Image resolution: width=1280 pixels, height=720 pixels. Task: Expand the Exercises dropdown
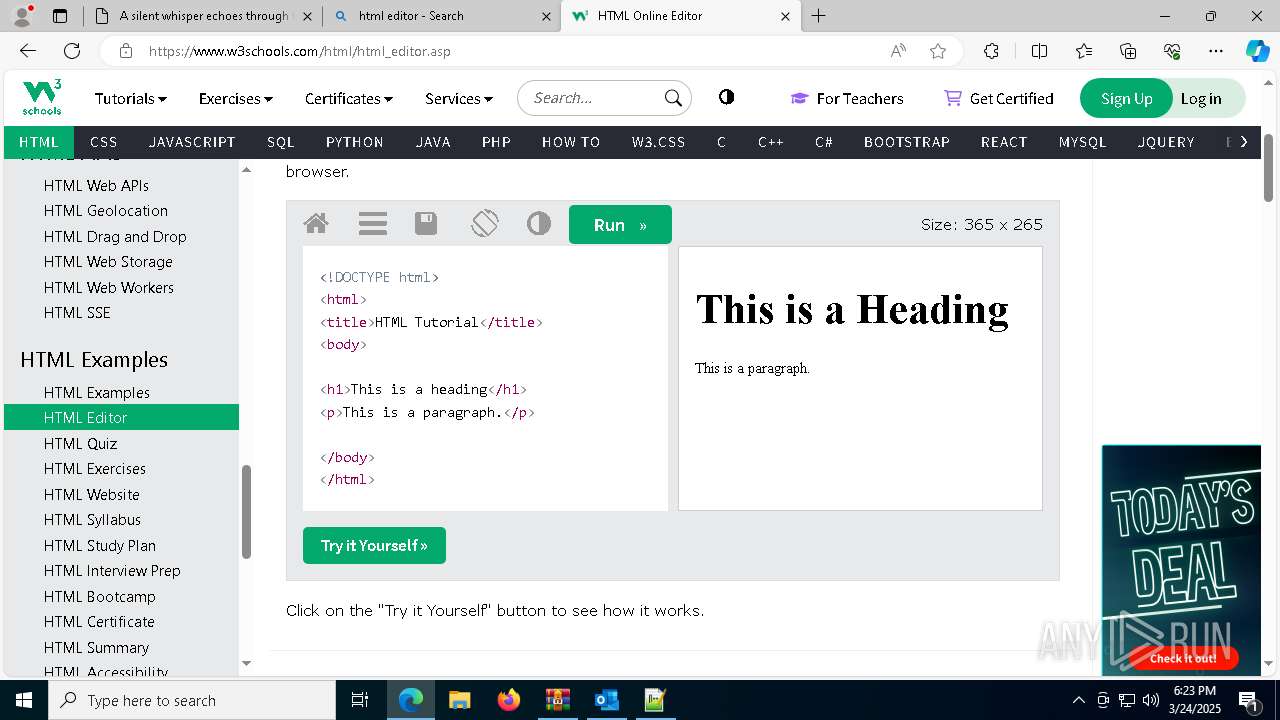236,98
